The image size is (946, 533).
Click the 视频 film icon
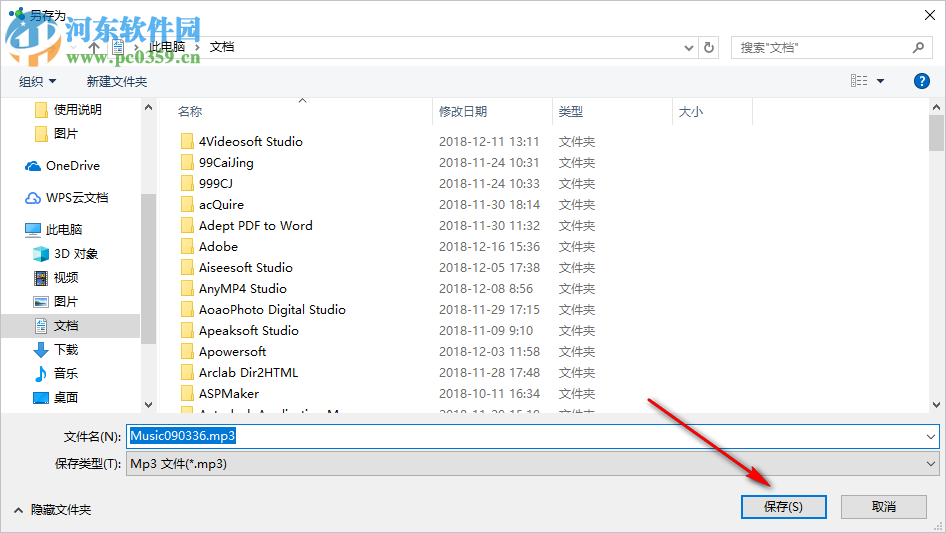tap(40, 278)
